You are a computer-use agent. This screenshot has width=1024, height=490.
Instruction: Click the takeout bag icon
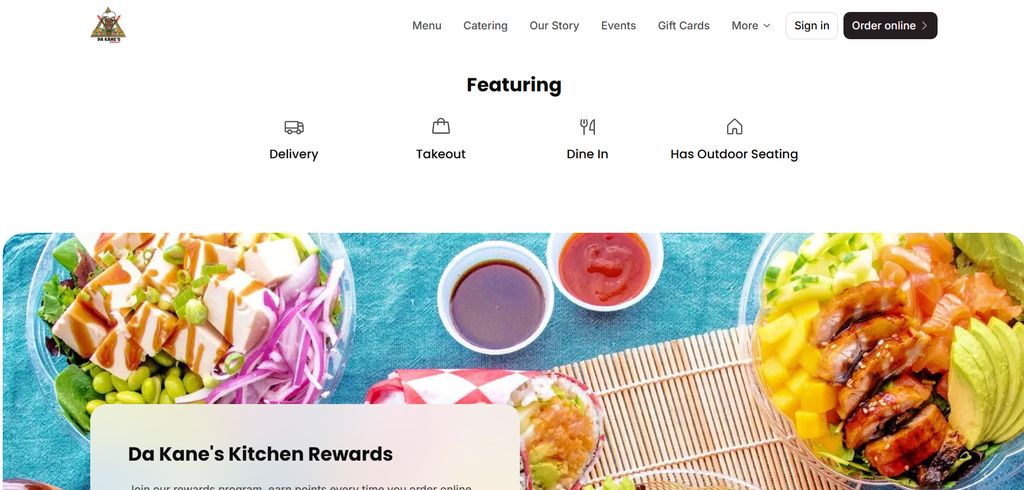pos(441,126)
